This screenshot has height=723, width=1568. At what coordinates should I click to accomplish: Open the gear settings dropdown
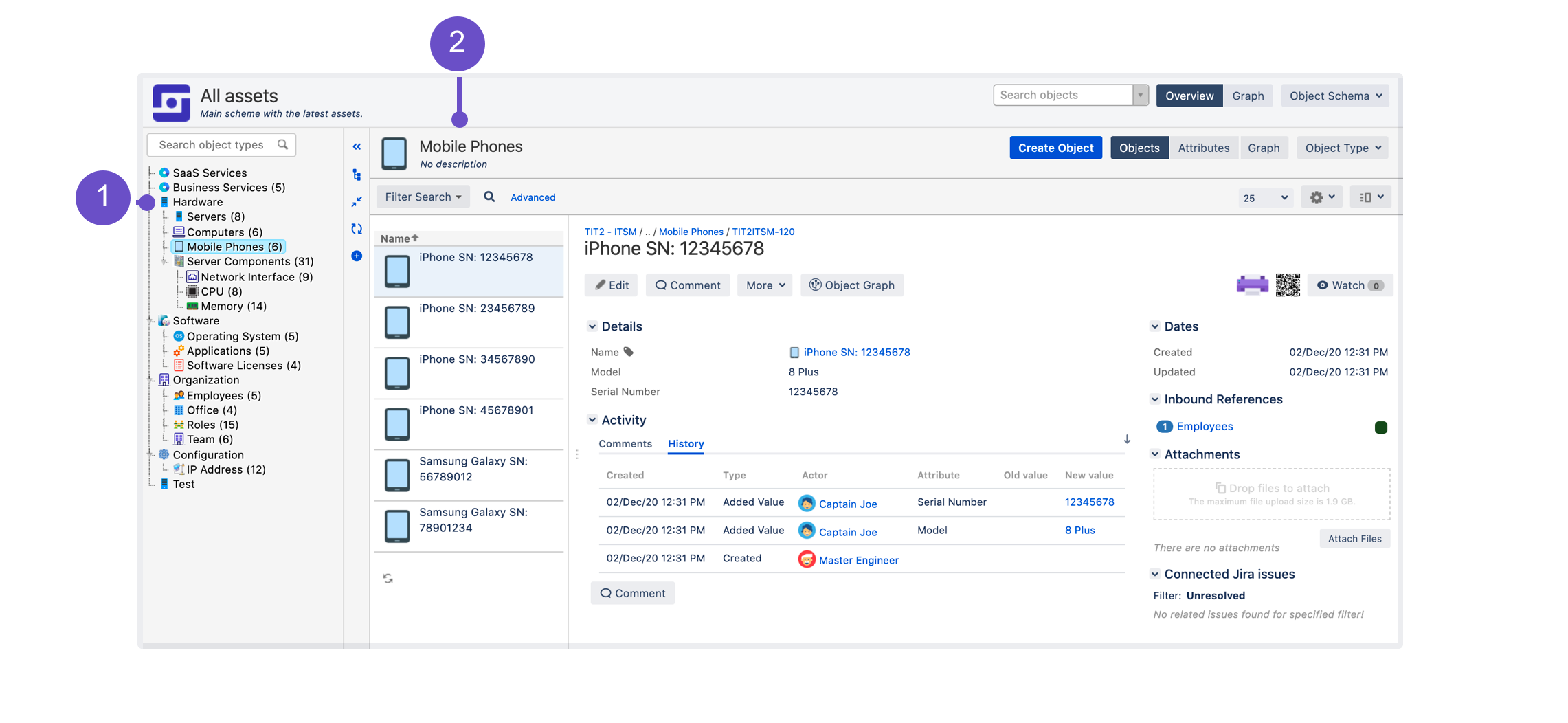pos(1321,197)
